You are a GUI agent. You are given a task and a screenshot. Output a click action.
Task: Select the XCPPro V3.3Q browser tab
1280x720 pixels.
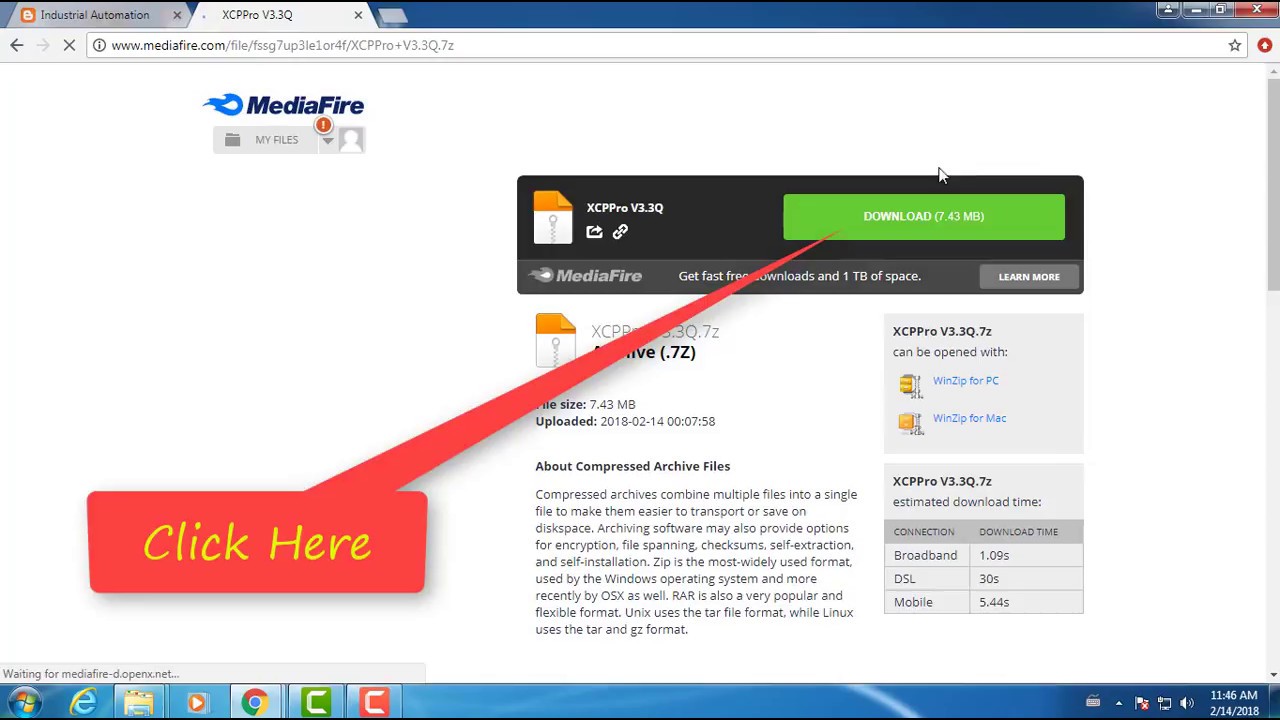pyautogui.click(x=258, y=15)
